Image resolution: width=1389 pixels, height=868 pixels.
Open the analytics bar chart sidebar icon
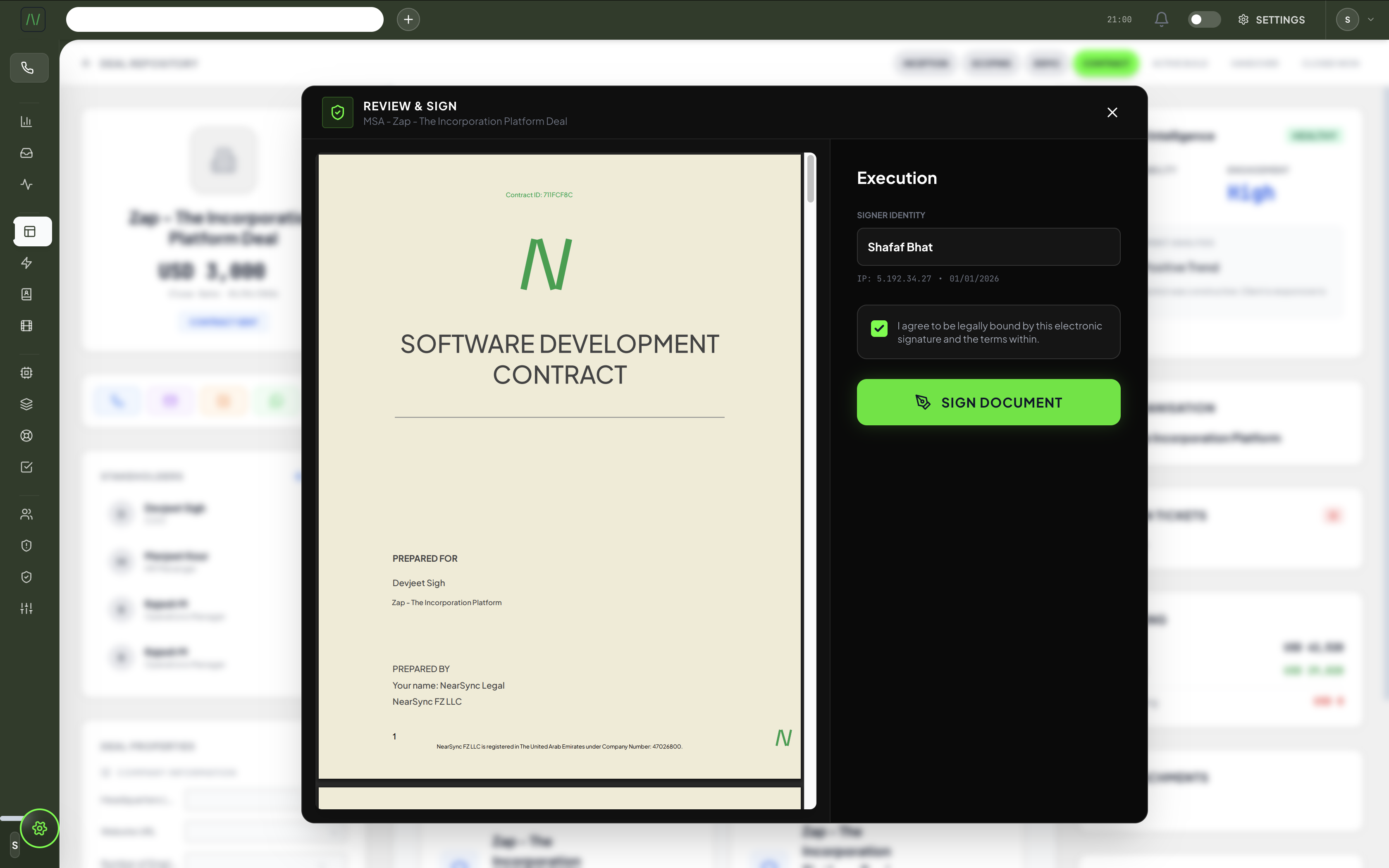[x=27, y=121]
